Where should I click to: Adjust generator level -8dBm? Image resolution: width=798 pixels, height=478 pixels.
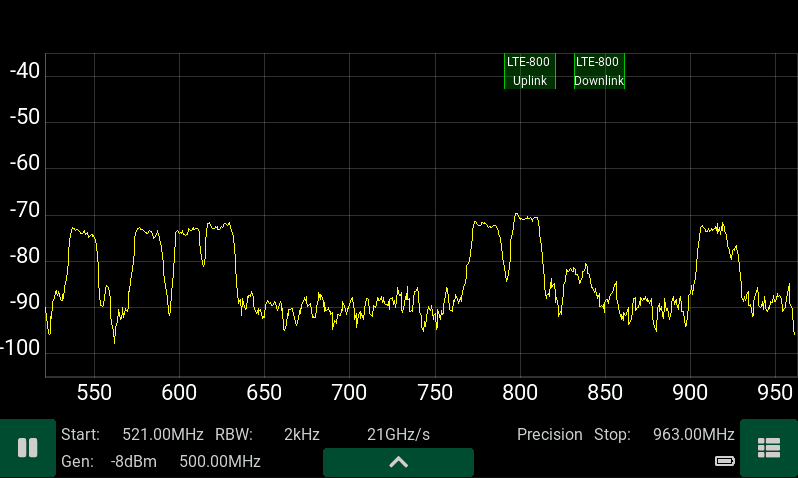tap(127, 461)
